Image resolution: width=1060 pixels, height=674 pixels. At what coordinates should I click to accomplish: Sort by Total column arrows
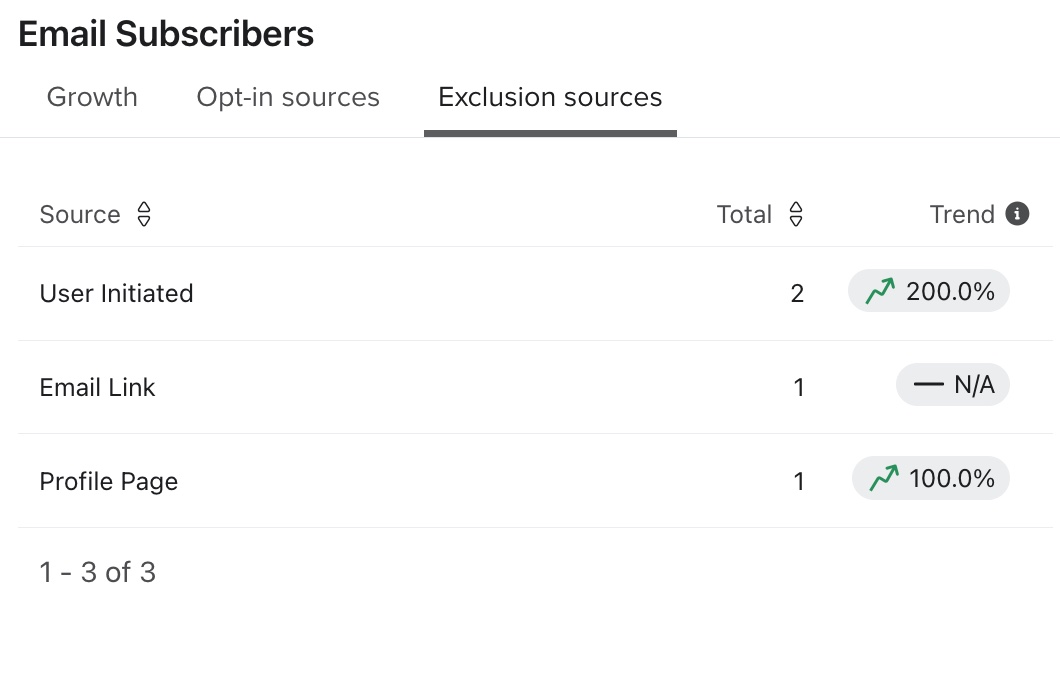pos(796,214)
